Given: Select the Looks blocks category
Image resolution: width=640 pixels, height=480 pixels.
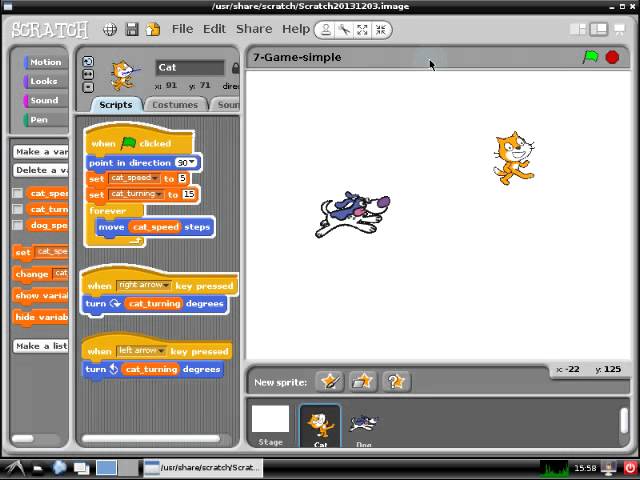Looking at the screenshot, I should (45, 81).
